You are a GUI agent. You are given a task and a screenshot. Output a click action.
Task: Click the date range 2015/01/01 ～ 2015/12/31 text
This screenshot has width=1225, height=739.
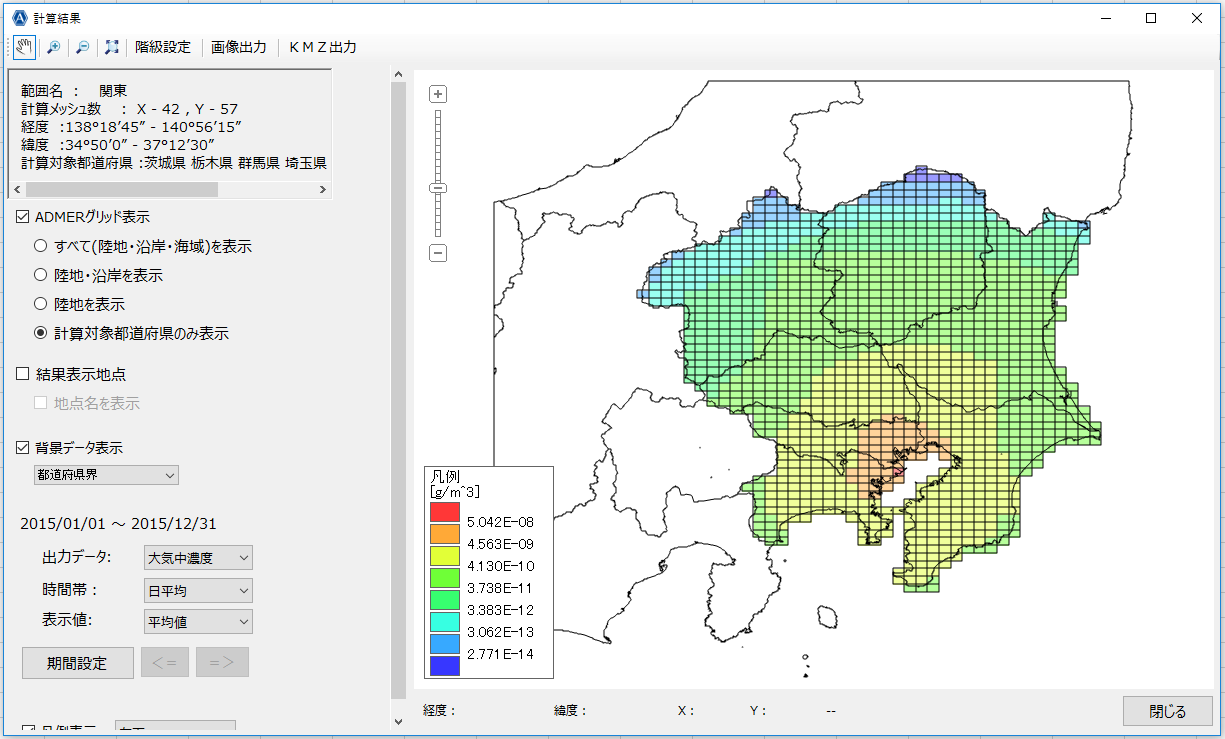pyautogui.click(x=119, y=523)
